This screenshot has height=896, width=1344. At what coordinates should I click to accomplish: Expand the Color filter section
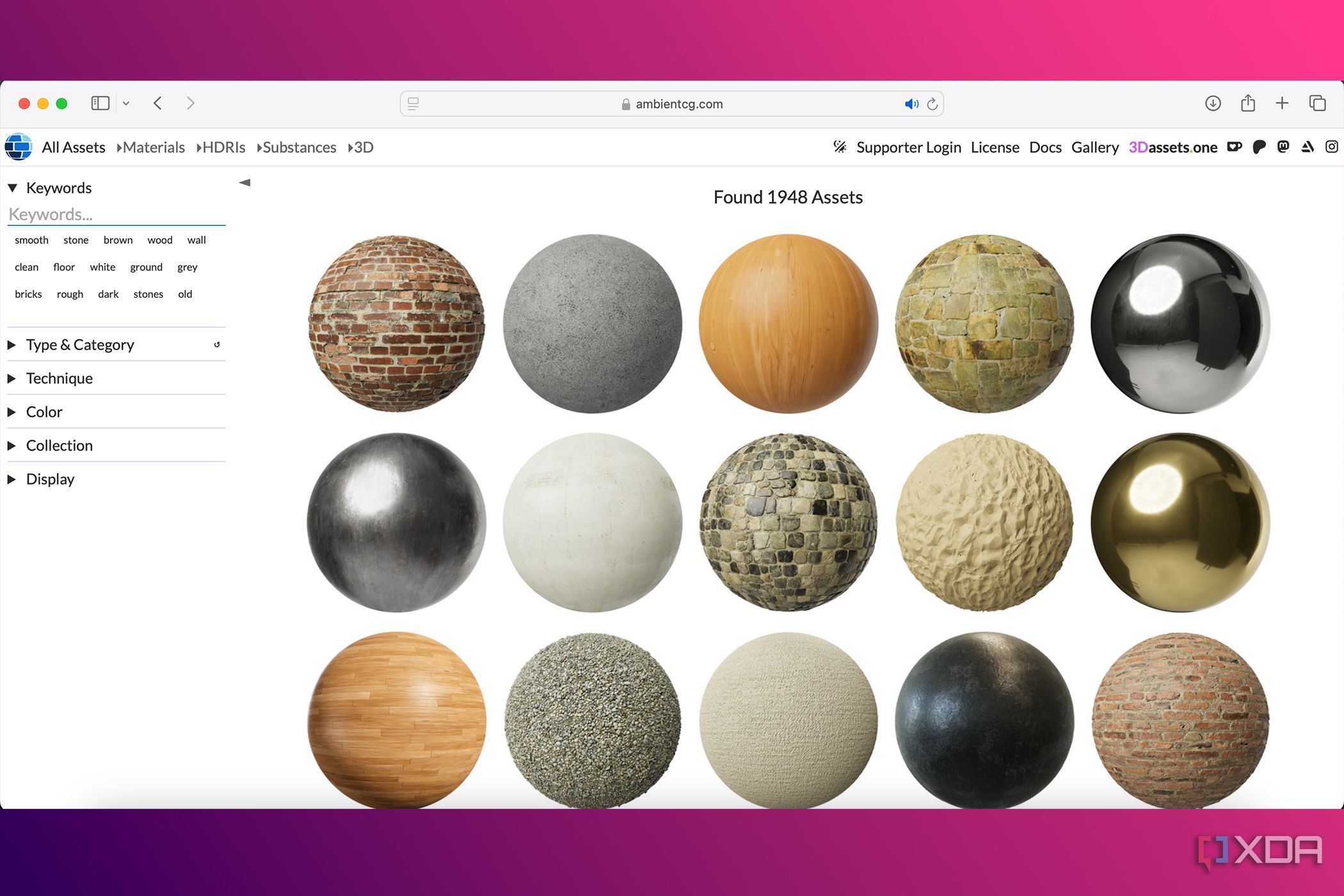coord(35,412)
